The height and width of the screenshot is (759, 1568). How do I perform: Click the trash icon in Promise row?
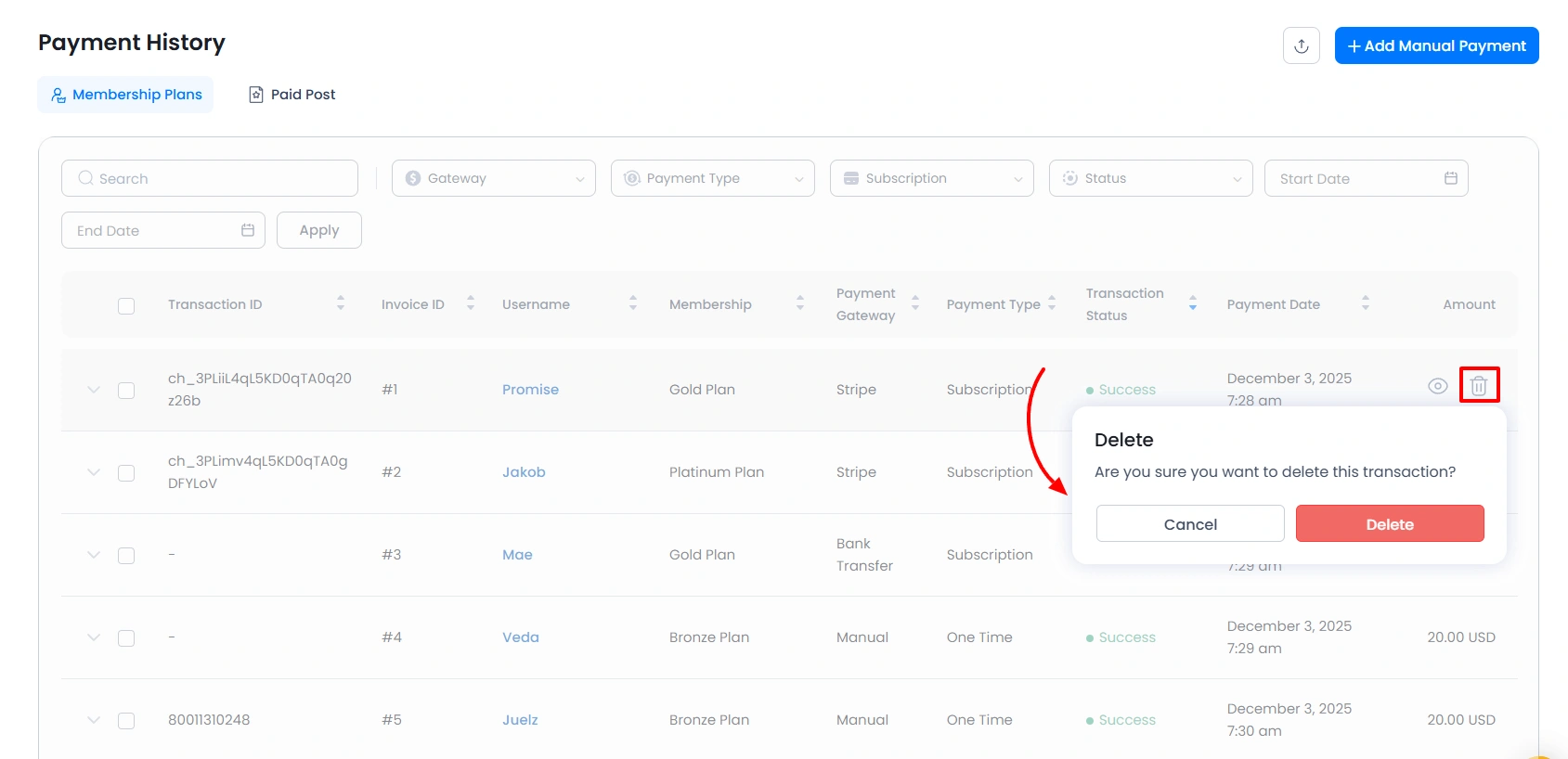pyautogui.click(x=1479, y=385)
